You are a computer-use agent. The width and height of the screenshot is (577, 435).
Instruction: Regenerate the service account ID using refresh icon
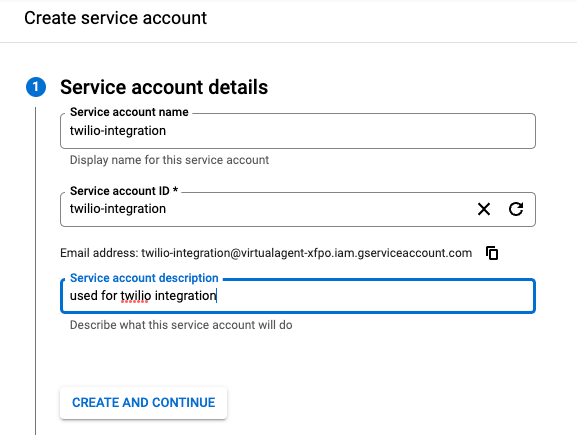(x=516, y=209)
